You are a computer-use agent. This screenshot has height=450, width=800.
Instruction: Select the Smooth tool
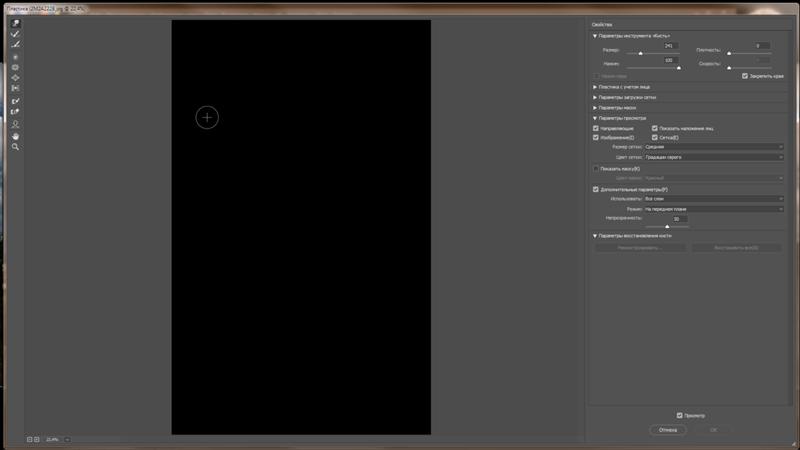(x=15, y=44)
